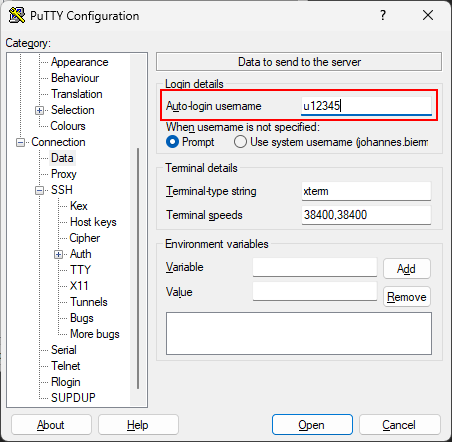Open the Telnet category
This screenshot has height=442, width=452.
click(66, 366)
